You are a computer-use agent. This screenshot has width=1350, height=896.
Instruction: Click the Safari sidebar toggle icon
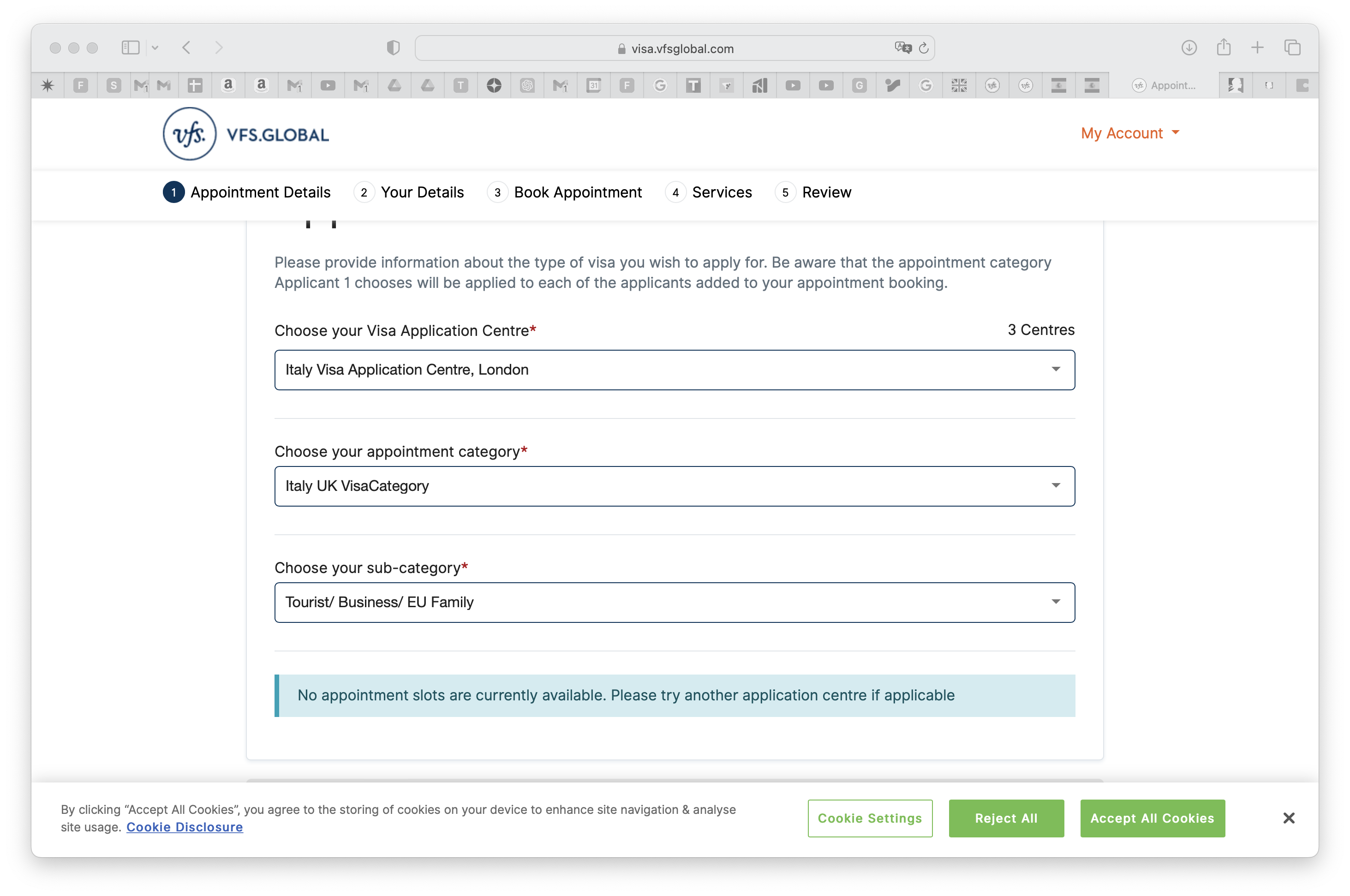click(130, 48)
